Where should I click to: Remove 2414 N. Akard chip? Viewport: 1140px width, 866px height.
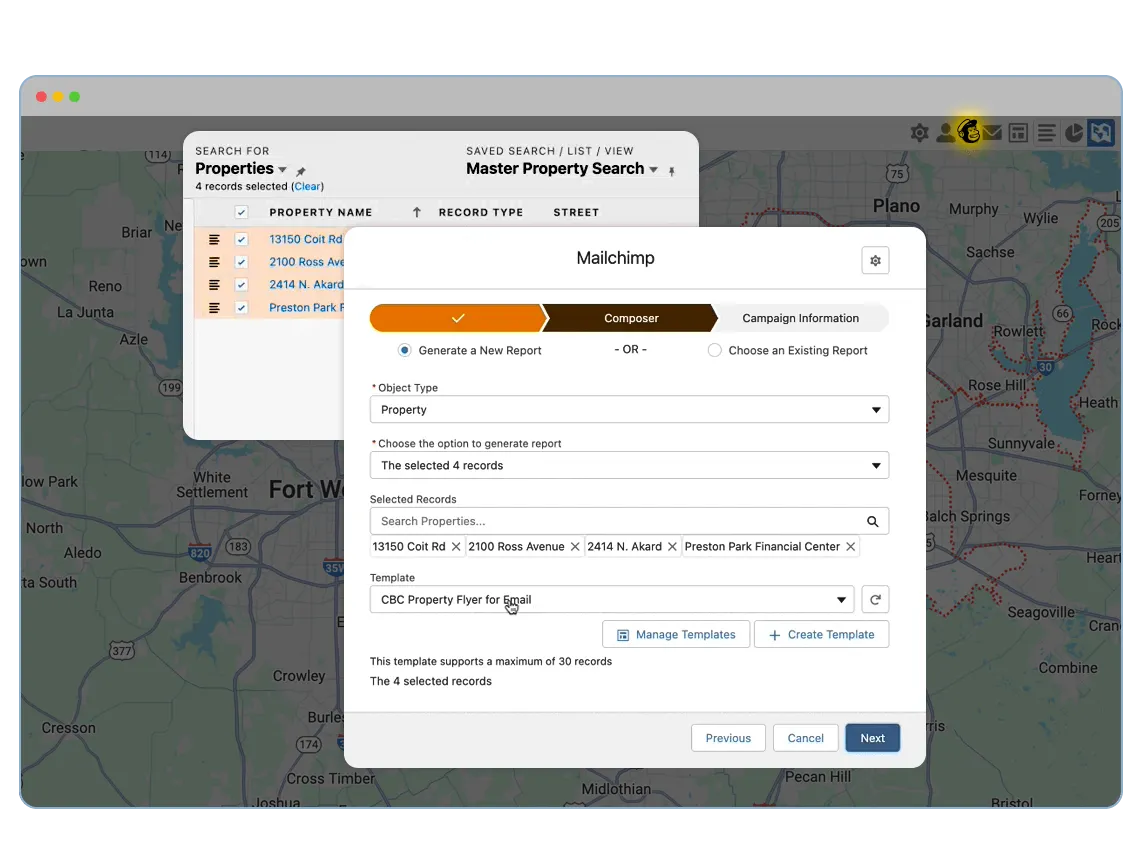tap(673, 547)
